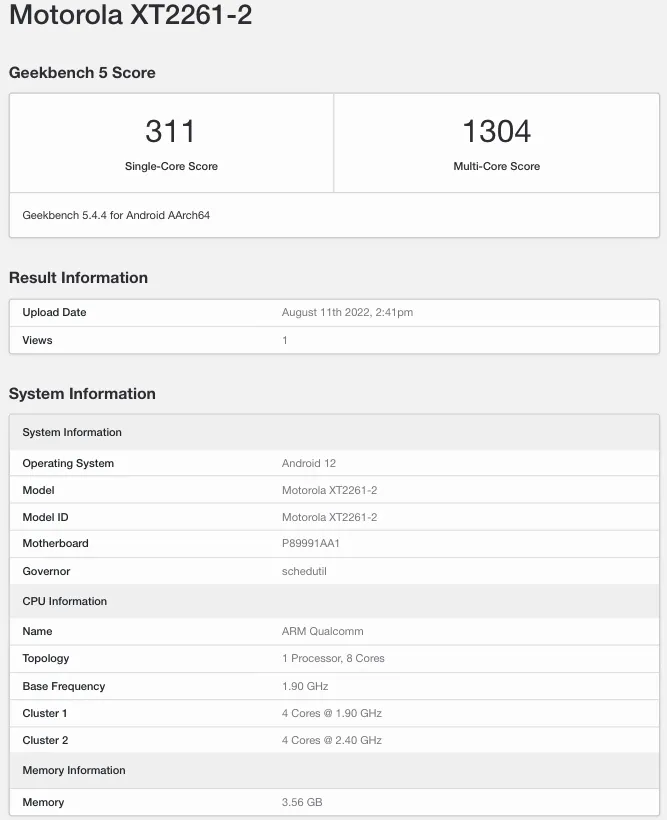Click the Governor value schedutil
This screenshot has height=820, width=667.
(x=304, y=571)
